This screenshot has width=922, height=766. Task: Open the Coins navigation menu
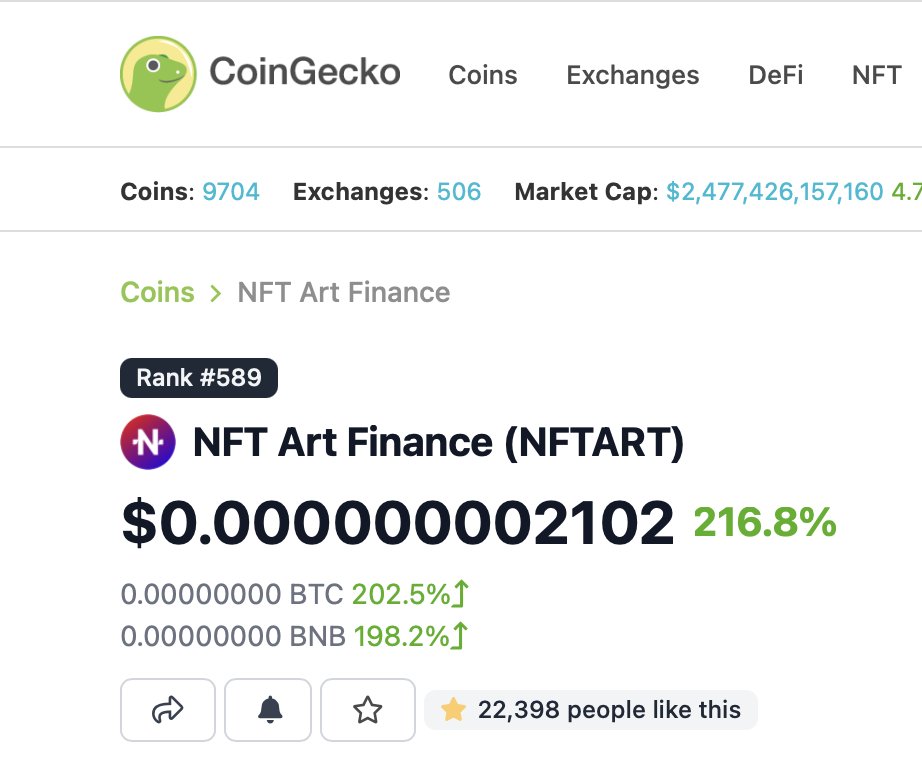tap(483, 75)
